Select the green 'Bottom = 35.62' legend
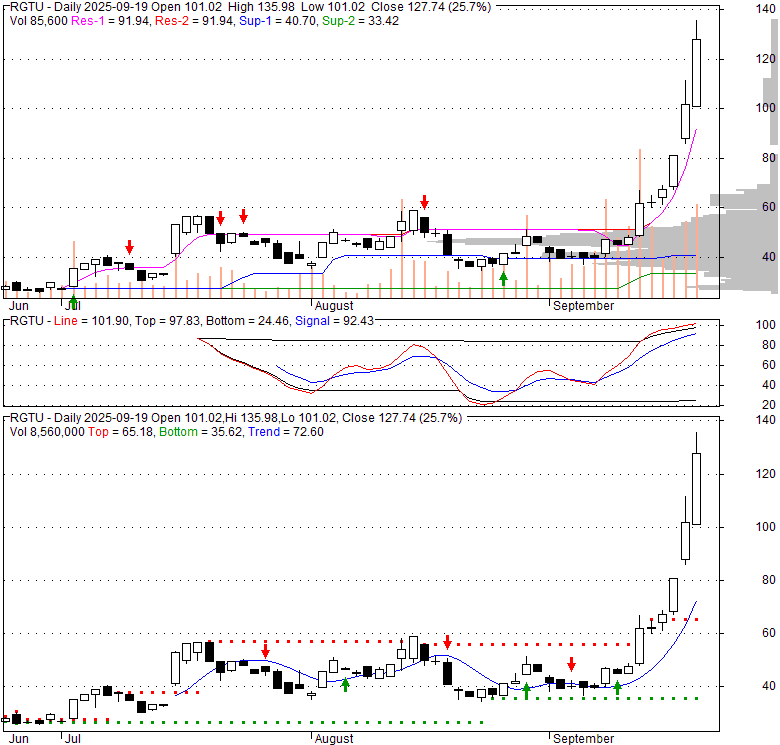 click(x=201, y=432)
